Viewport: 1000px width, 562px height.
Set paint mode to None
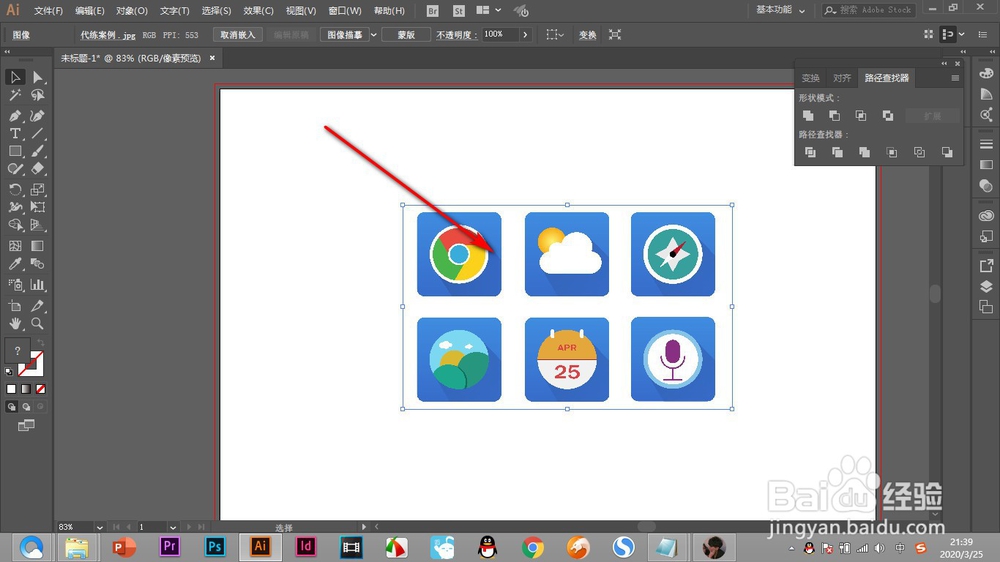coord(41,389)
